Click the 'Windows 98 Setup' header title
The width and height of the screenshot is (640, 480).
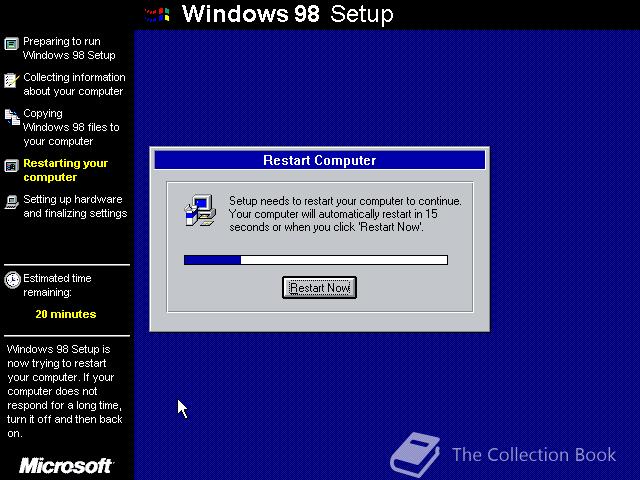[x=287, y=14]
